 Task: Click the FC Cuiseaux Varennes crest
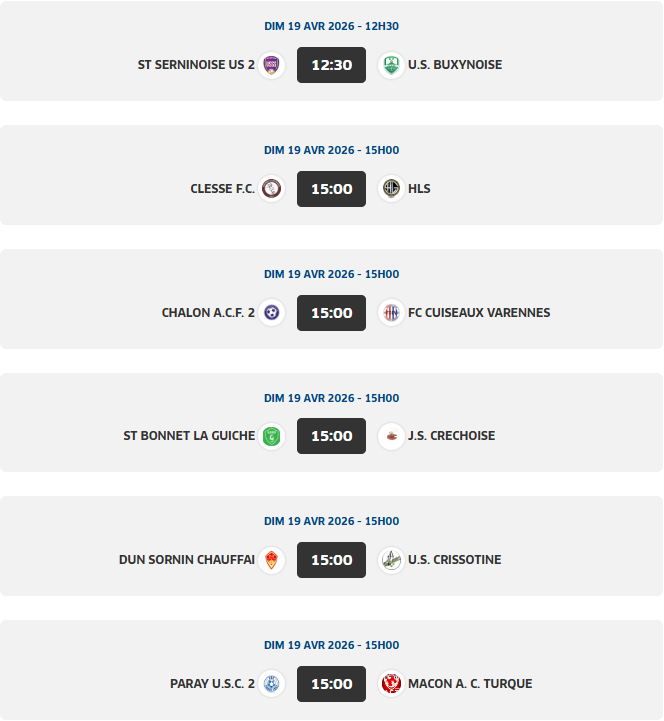coord(391,312)
